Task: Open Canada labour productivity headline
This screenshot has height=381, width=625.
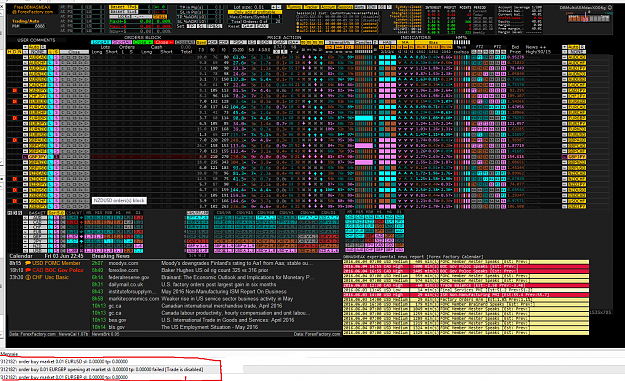Action: tap(236, 313)
